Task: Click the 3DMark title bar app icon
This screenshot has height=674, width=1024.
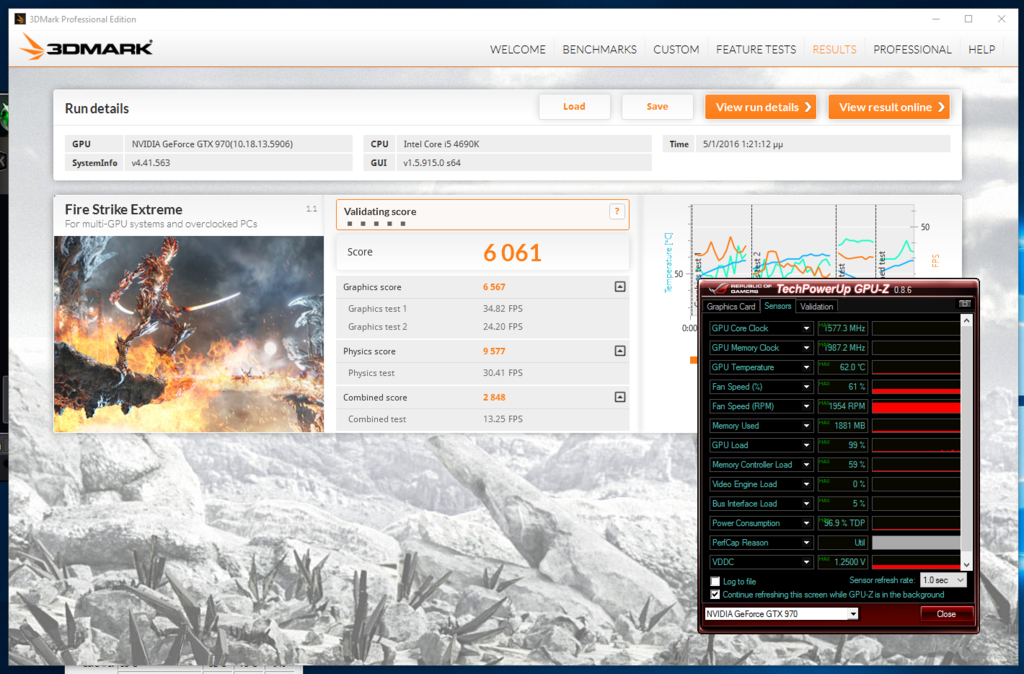Action: click(x=20, y=19)
